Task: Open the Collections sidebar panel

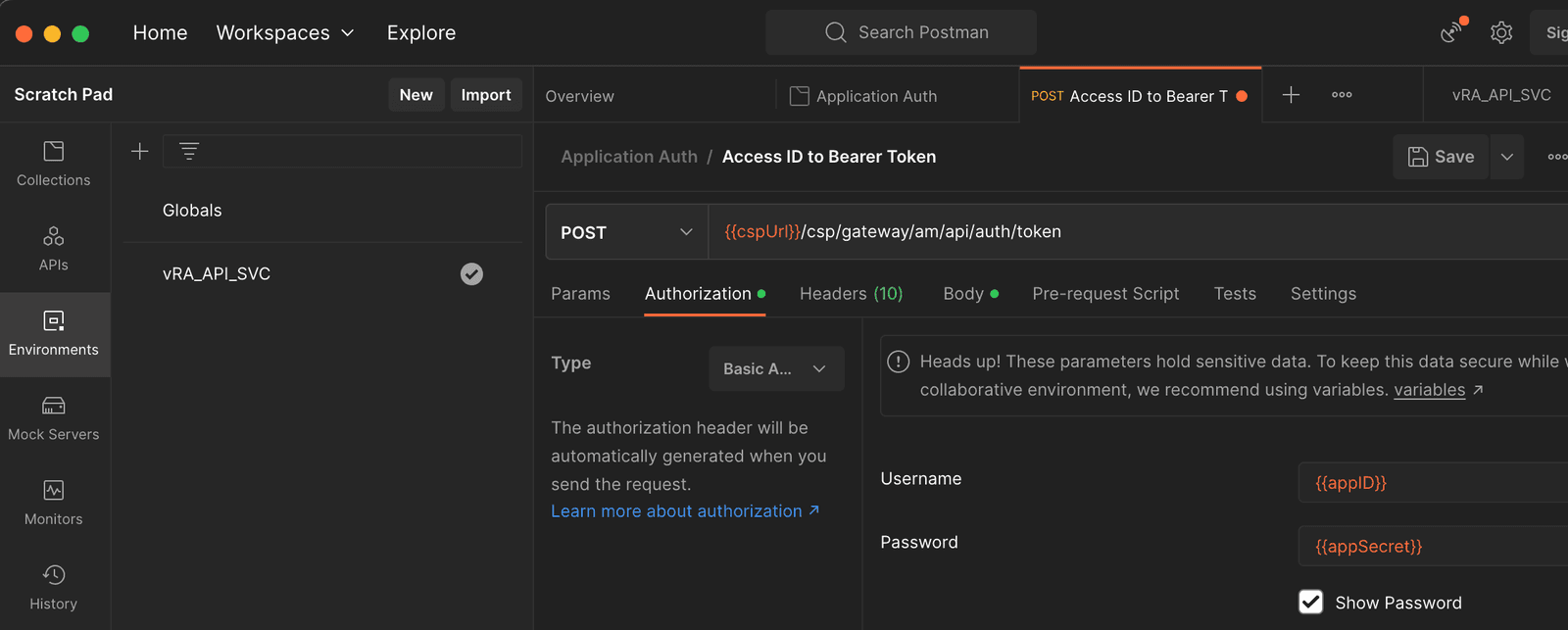Action: pos(54,165)
